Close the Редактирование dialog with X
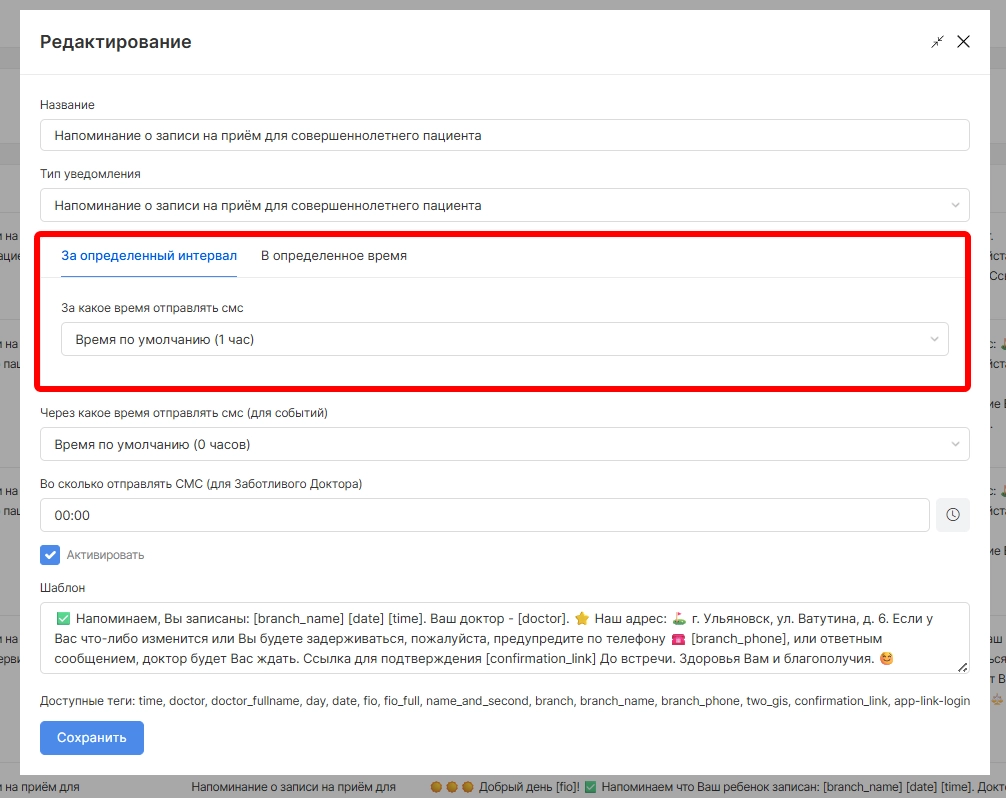This screenshot has width=1006, height=798. (x=964, y=42)
